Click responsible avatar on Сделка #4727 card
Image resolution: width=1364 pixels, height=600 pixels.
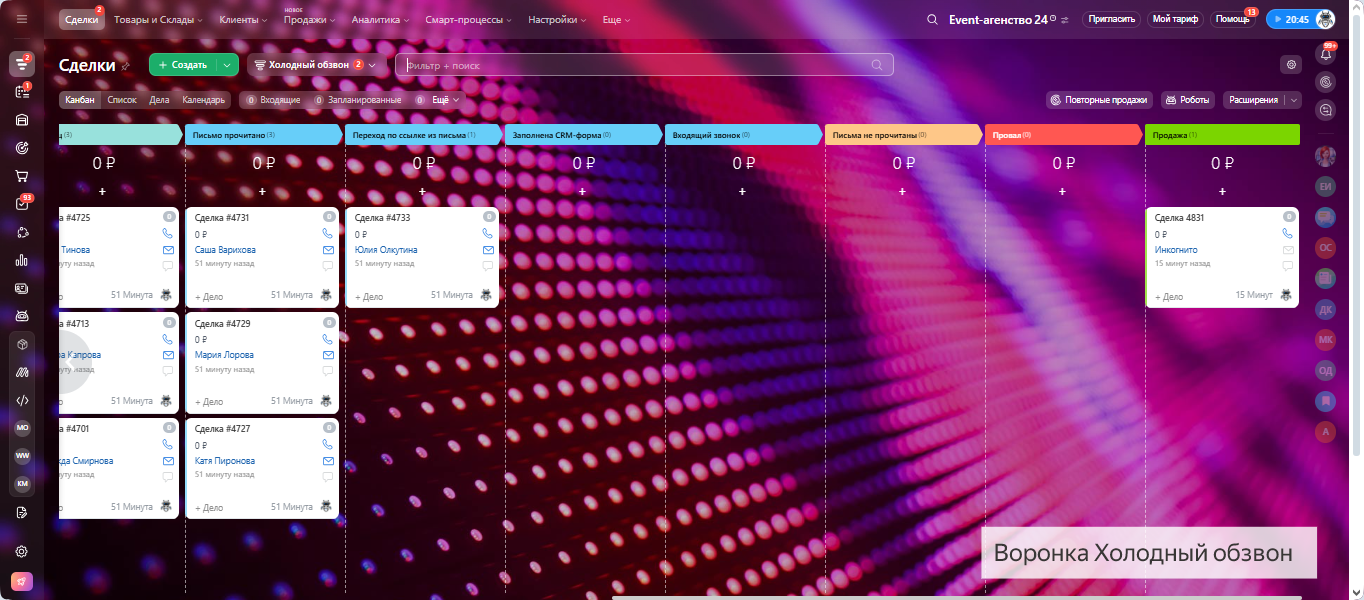[x=325, y=507]
